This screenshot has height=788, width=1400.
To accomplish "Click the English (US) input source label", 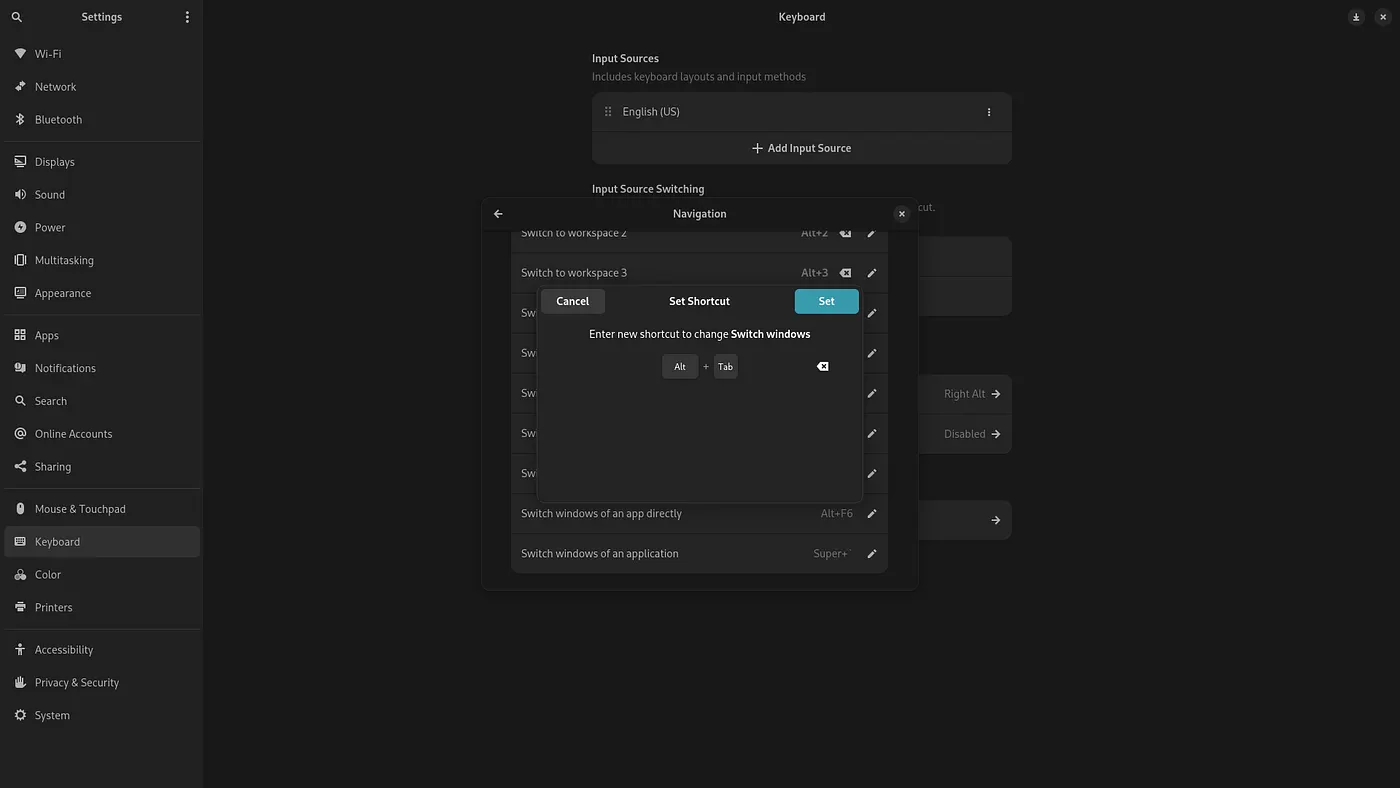I will click(651, 112).
